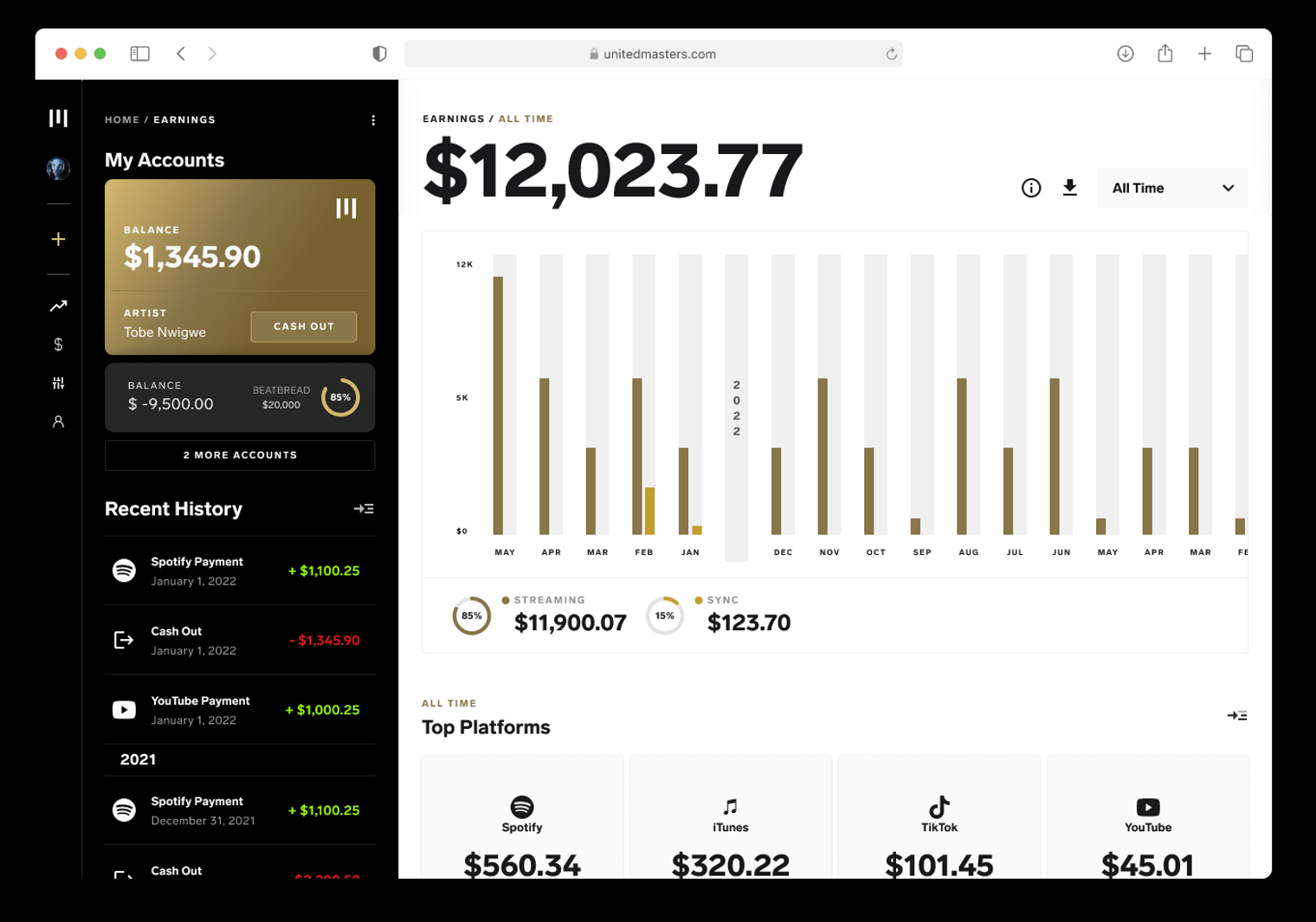Open the user profile avatar
The width and height of the screenshot is (1316, 922).
[x=58, y=169]
